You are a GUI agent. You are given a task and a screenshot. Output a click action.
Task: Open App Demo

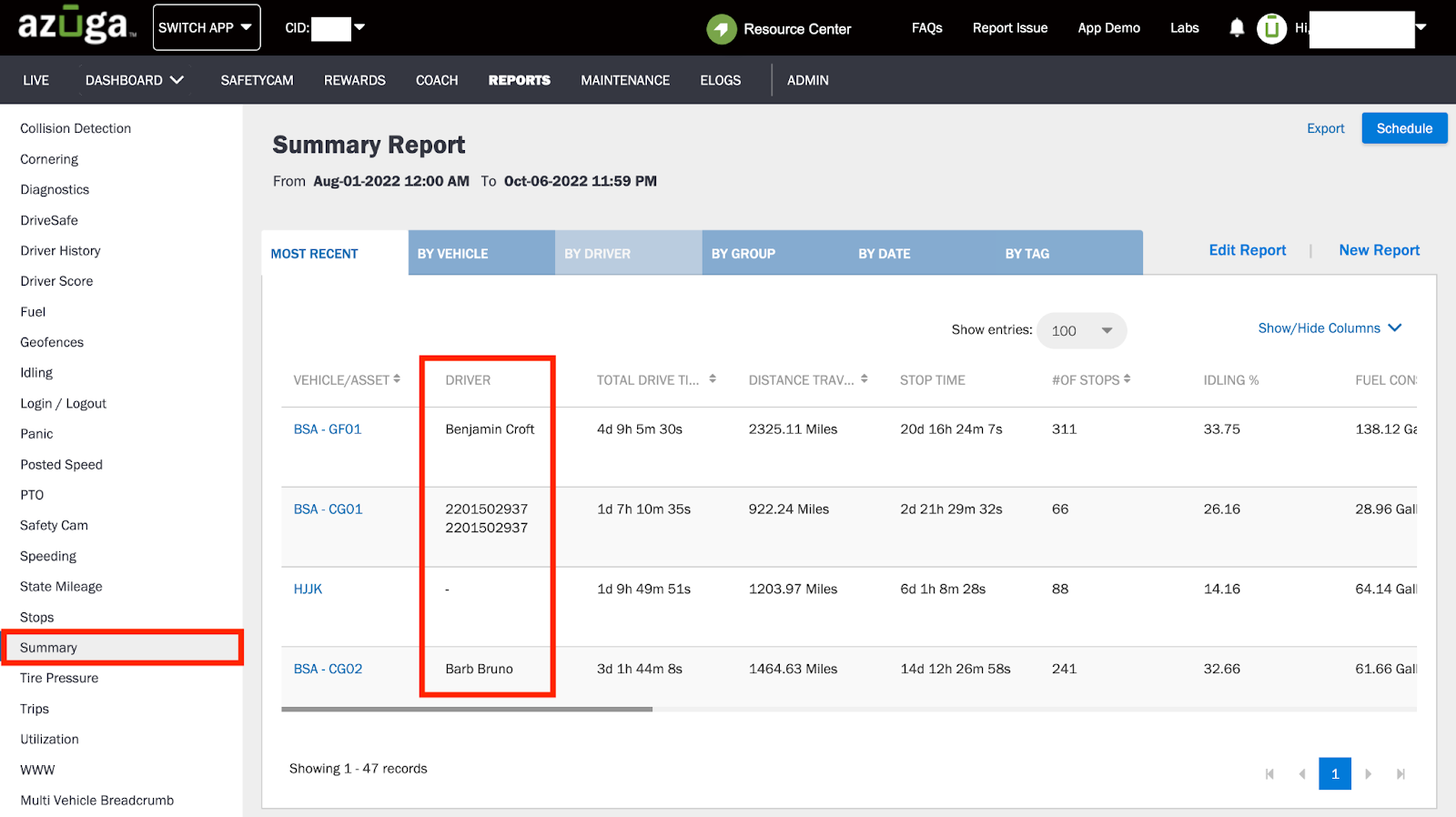(x=1108, y=28)
